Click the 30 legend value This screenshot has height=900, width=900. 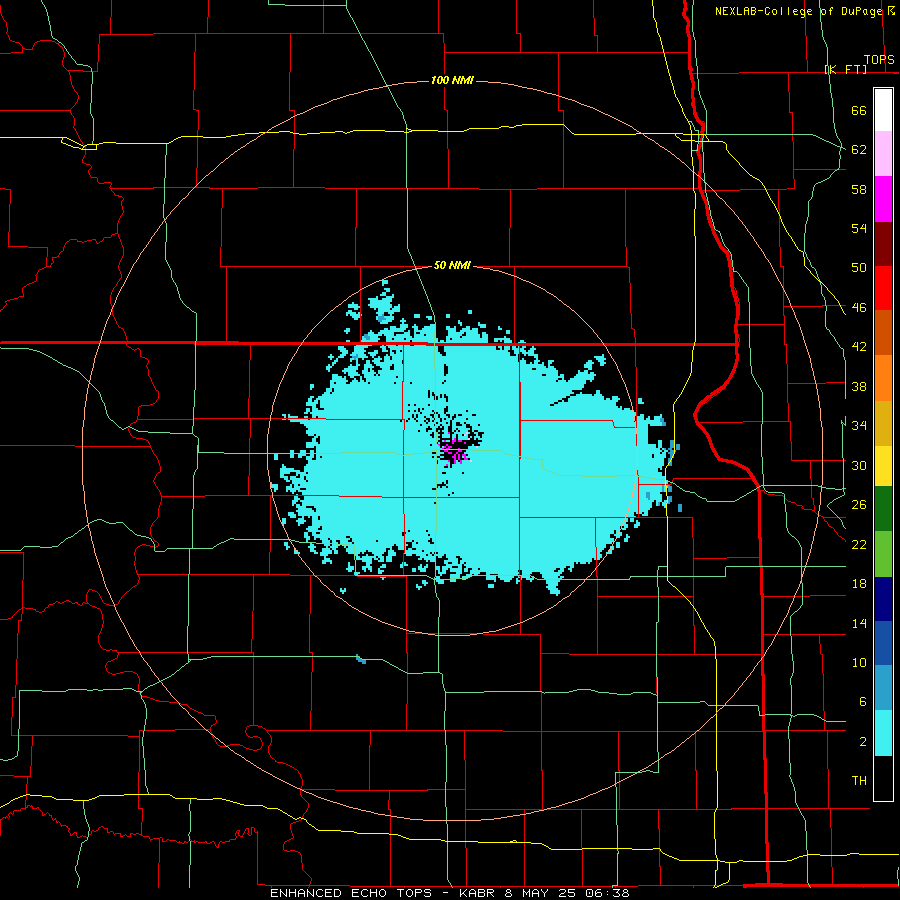[x=859, y=465]
